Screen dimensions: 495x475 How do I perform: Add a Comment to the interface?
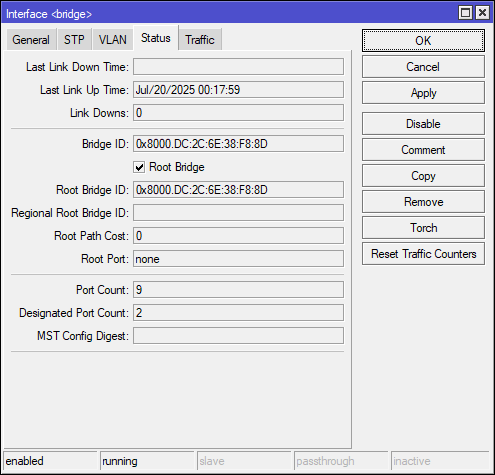pos(423,150)
